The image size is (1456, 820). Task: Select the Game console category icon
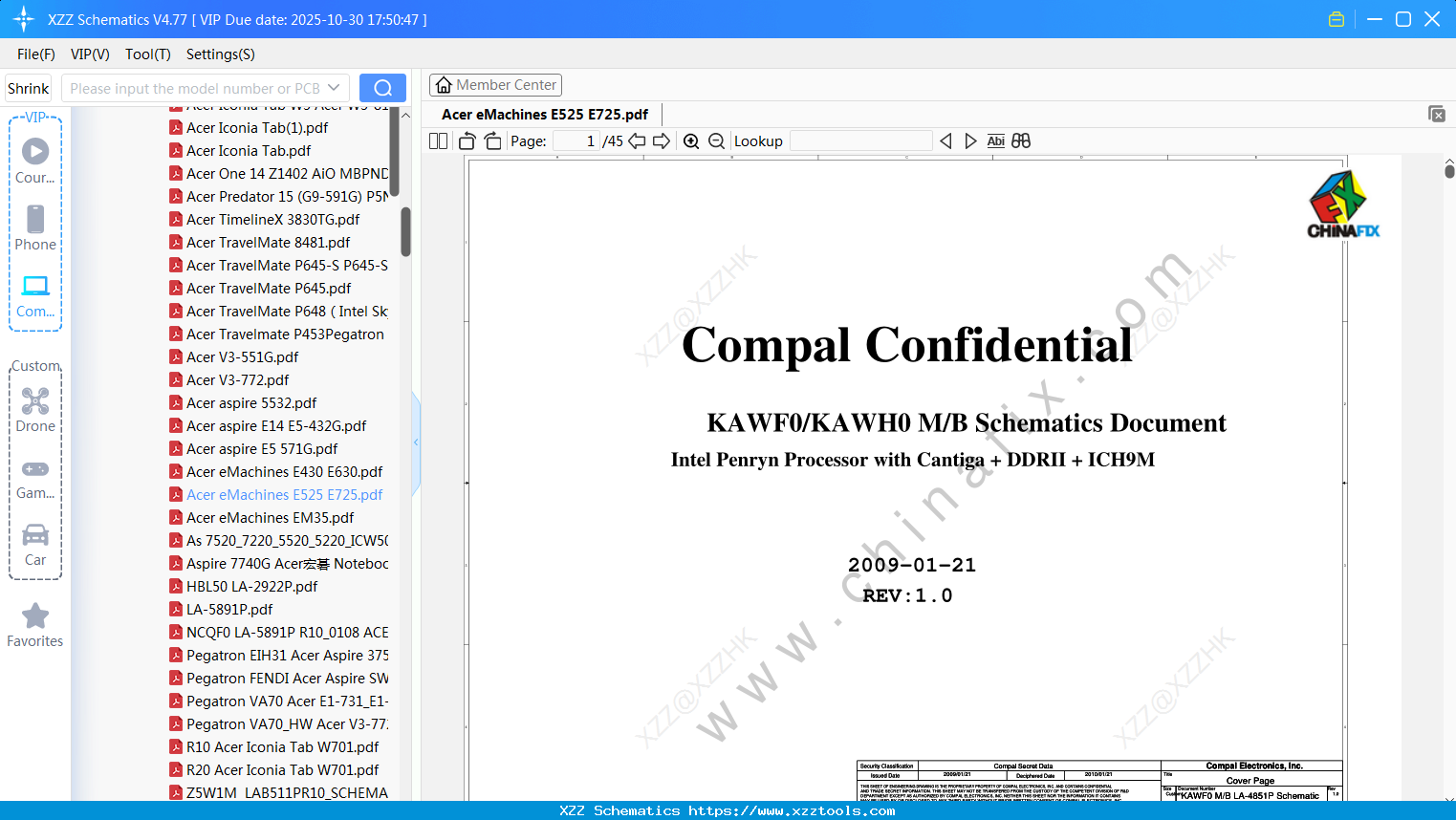point(35,478)
